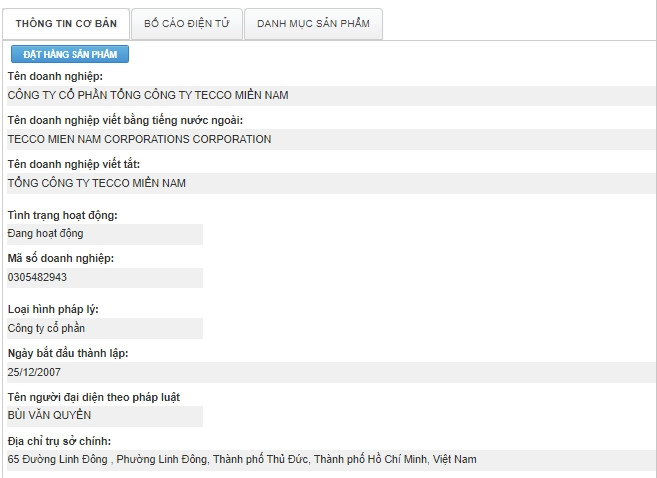The height and width of the screenshot is (478, 657).
Task: Click the Tên doanh nghiệp label
Action: click(x=55, y=76)
